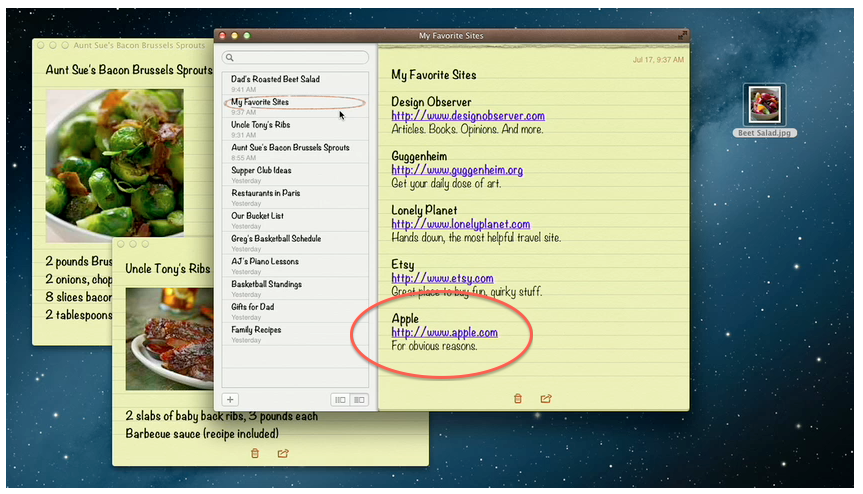Image resolution: width=863 pixels, height=494 pixels.
Task: Open the Supper Club Ideas note
Action: coord(261,170)
